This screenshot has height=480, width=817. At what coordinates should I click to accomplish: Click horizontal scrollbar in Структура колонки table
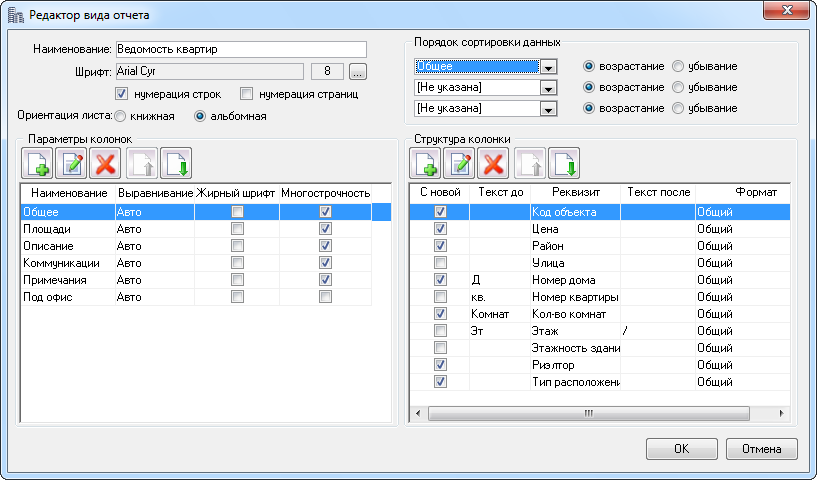(x=590, y=412)
